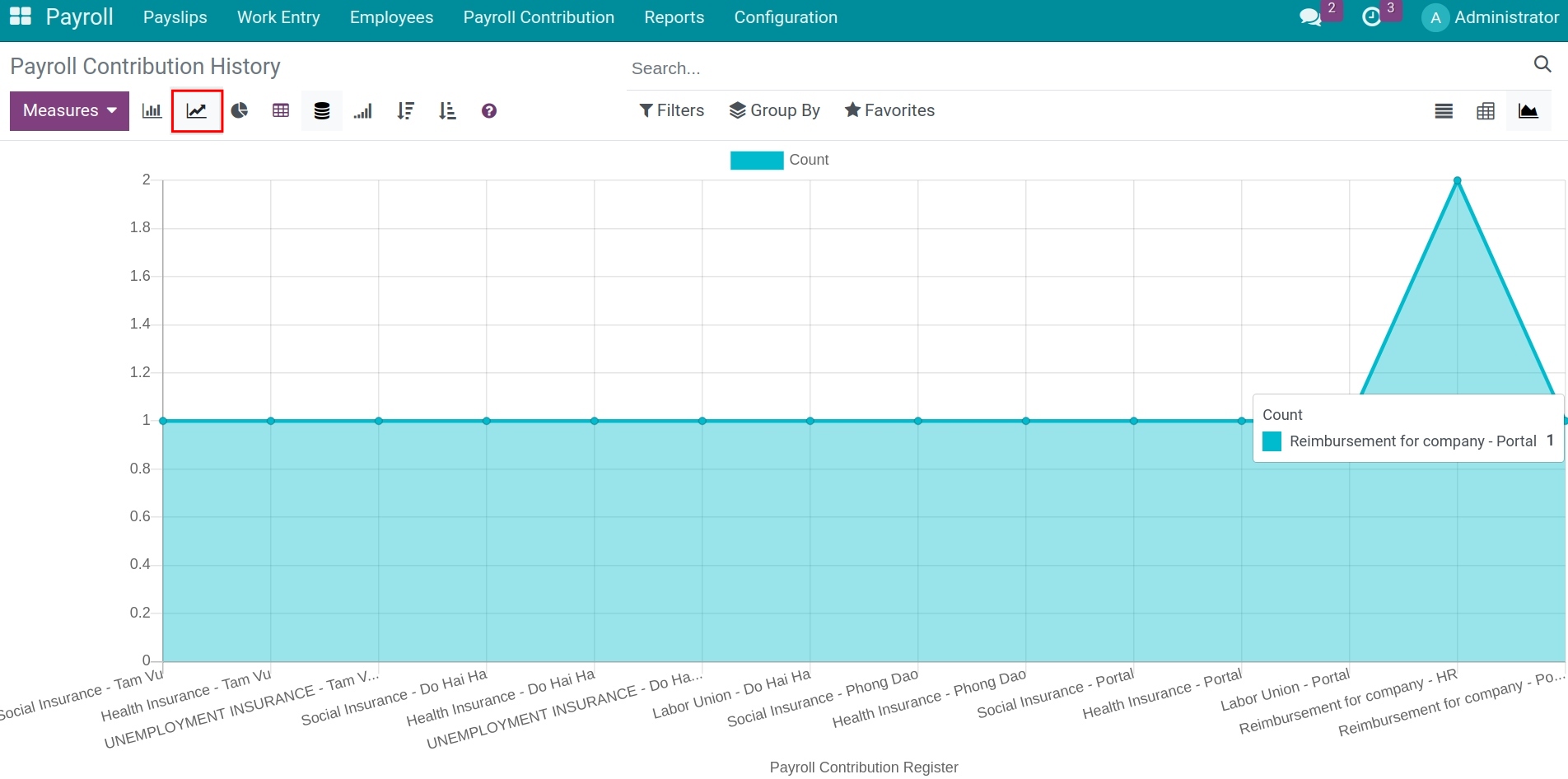Switch to pivot view
This screenshot has width=1568, height=779.
click(x=1486, y=110)
